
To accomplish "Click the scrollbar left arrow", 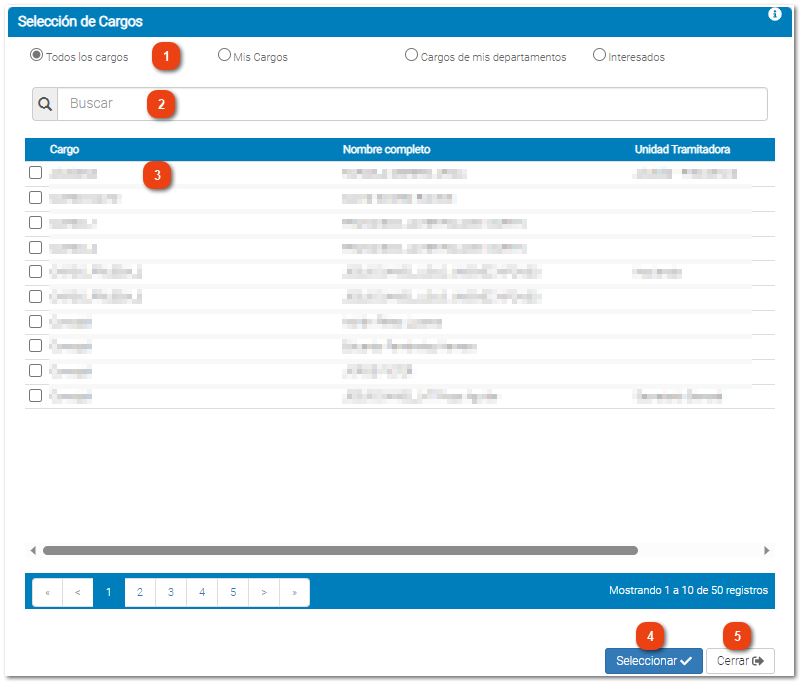I will pyautogui.click(x=33, y=551).
